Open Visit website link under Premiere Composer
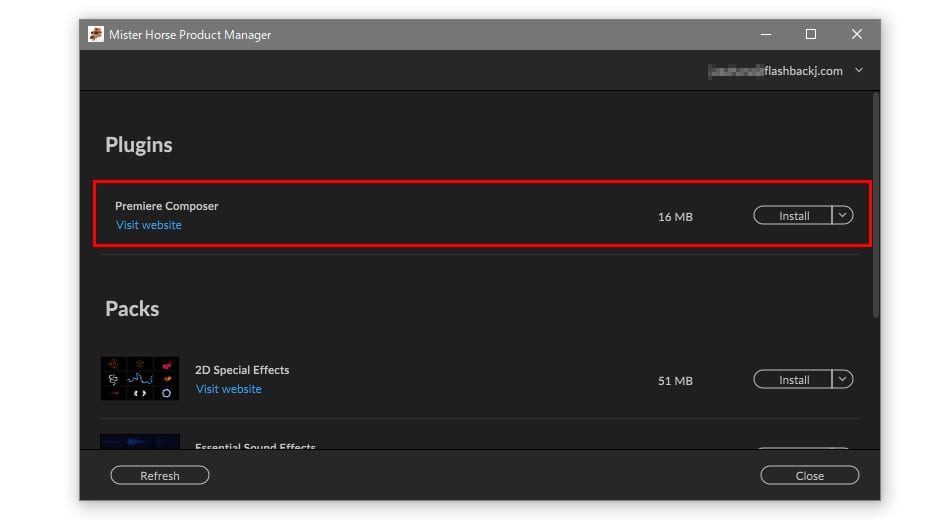The height and width of the screenshot is (520, 926). tap(149, 225)
